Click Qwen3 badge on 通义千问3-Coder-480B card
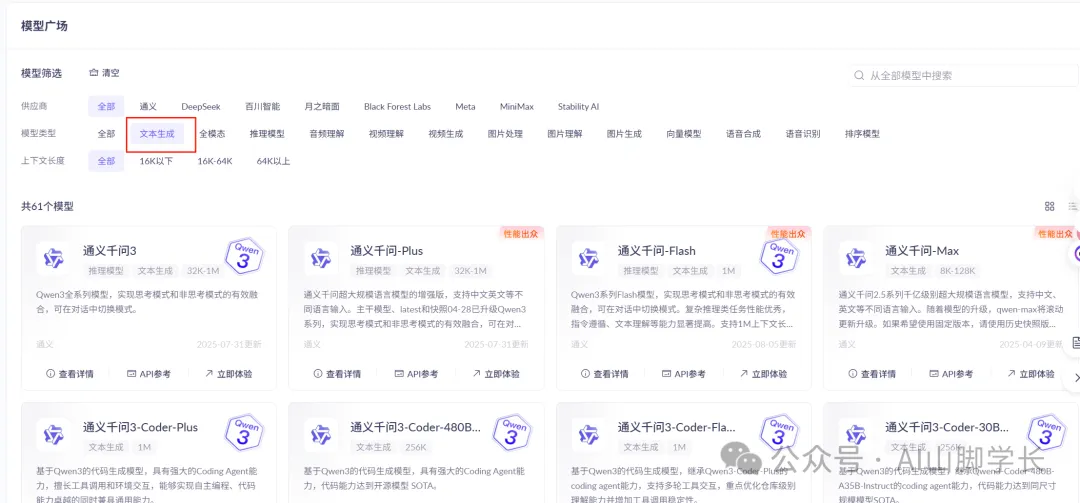 coord(512,433)
